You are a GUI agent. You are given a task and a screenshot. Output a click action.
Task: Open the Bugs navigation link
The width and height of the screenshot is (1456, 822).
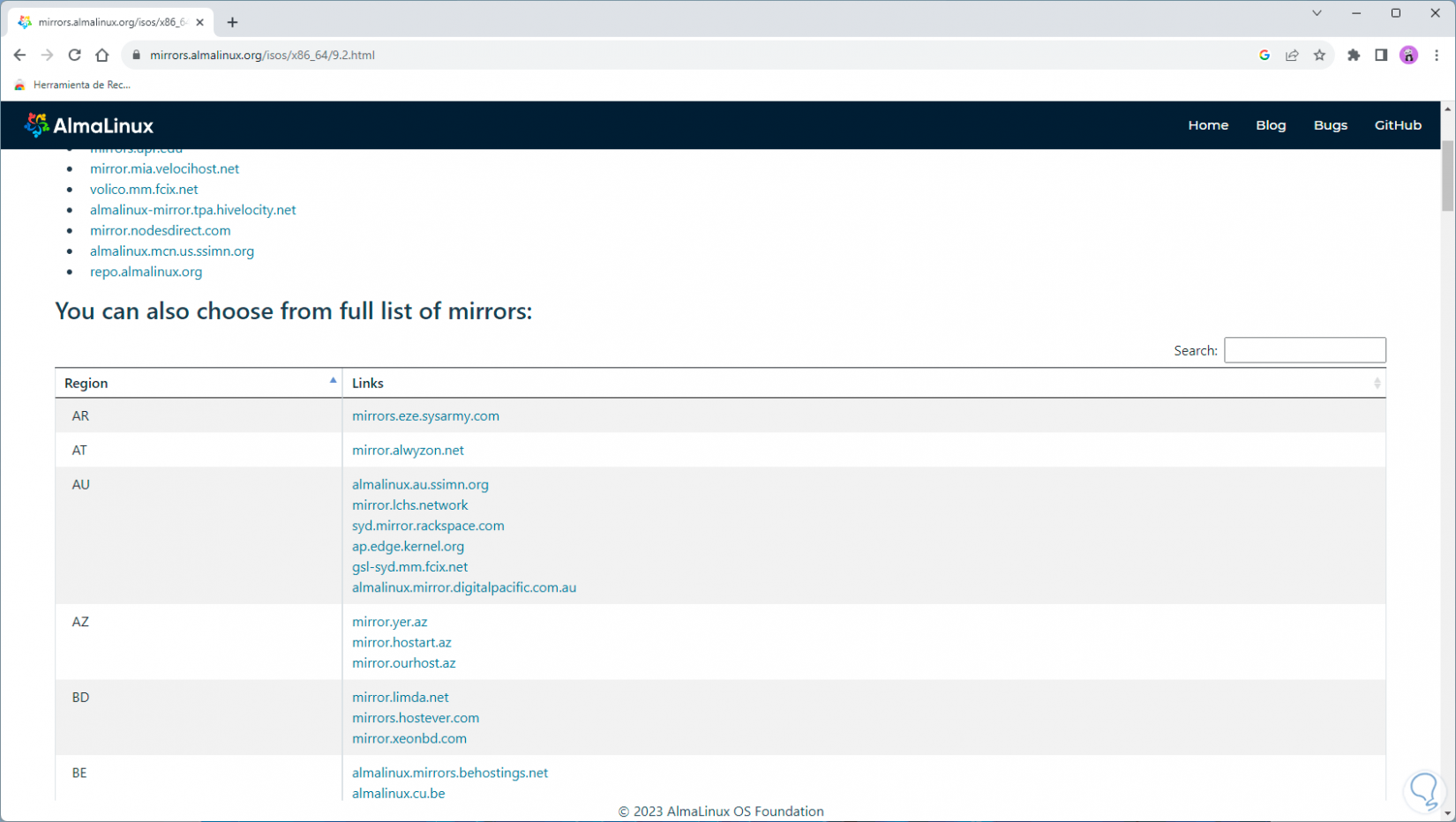pyautogui.click(x=1331, y=125)
